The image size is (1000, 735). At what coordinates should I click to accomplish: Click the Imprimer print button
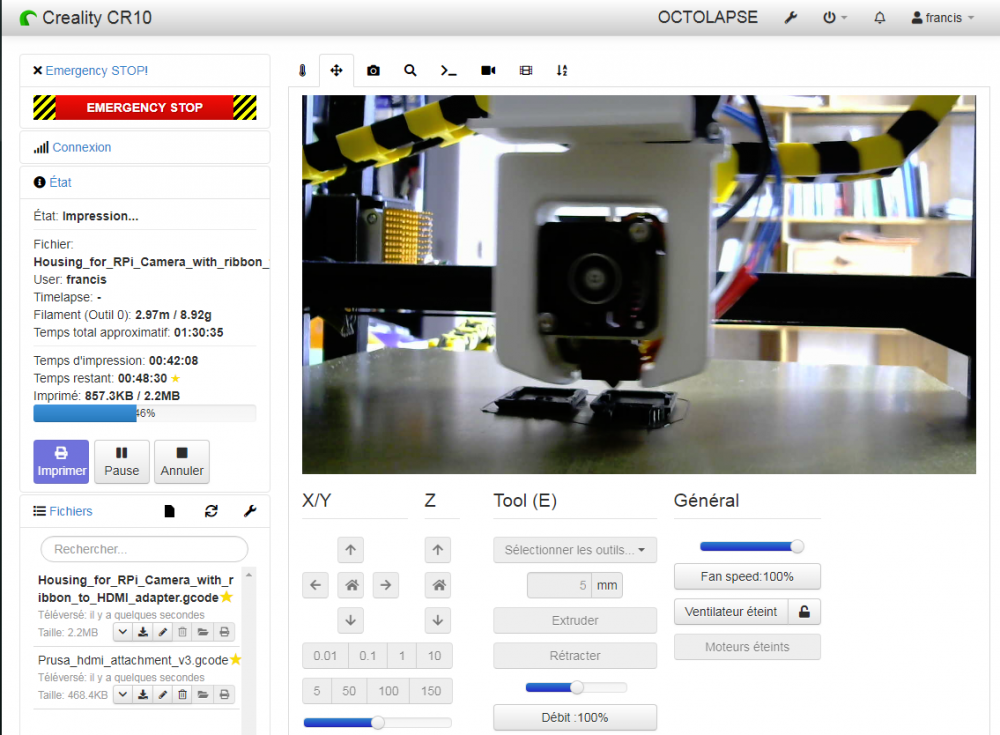pos(61,461)
